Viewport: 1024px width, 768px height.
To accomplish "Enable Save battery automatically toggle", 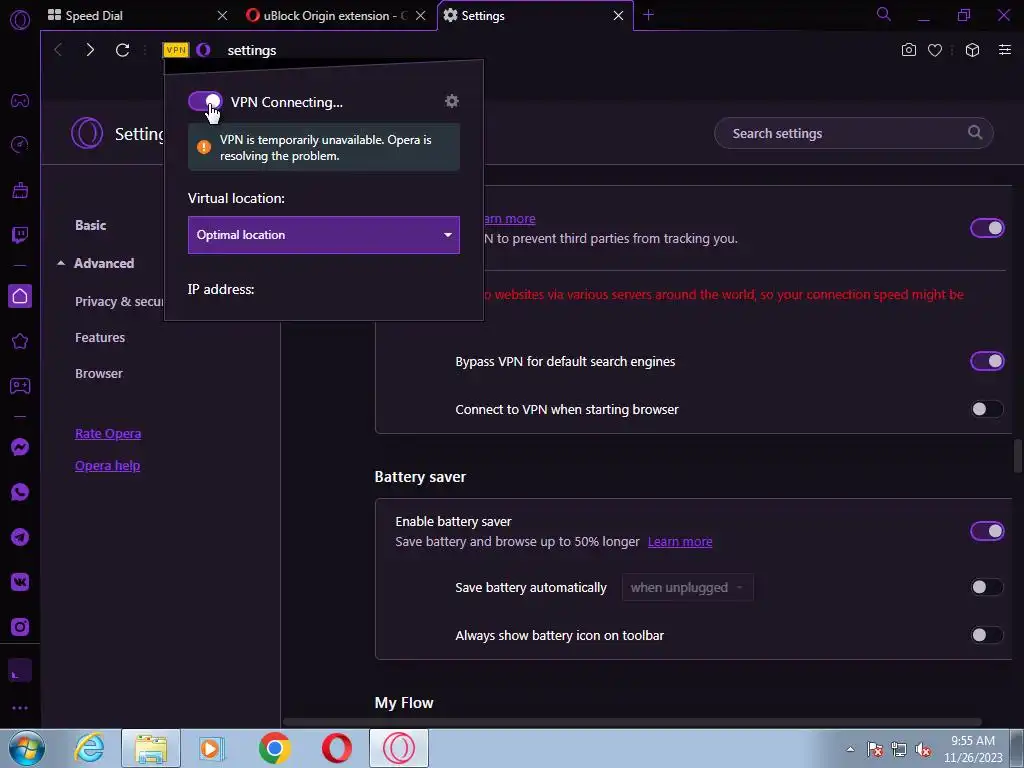I will [x=987, y=587].
